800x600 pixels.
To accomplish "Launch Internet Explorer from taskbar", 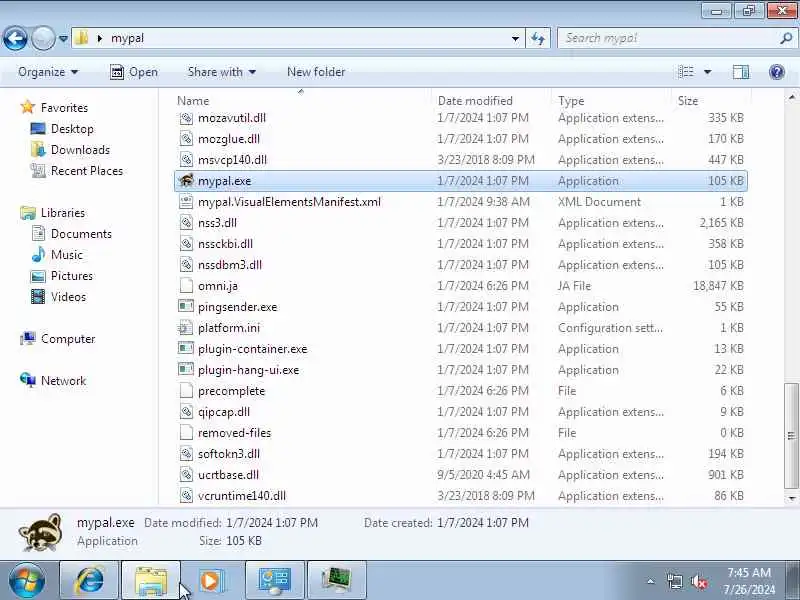I will 90,581.
